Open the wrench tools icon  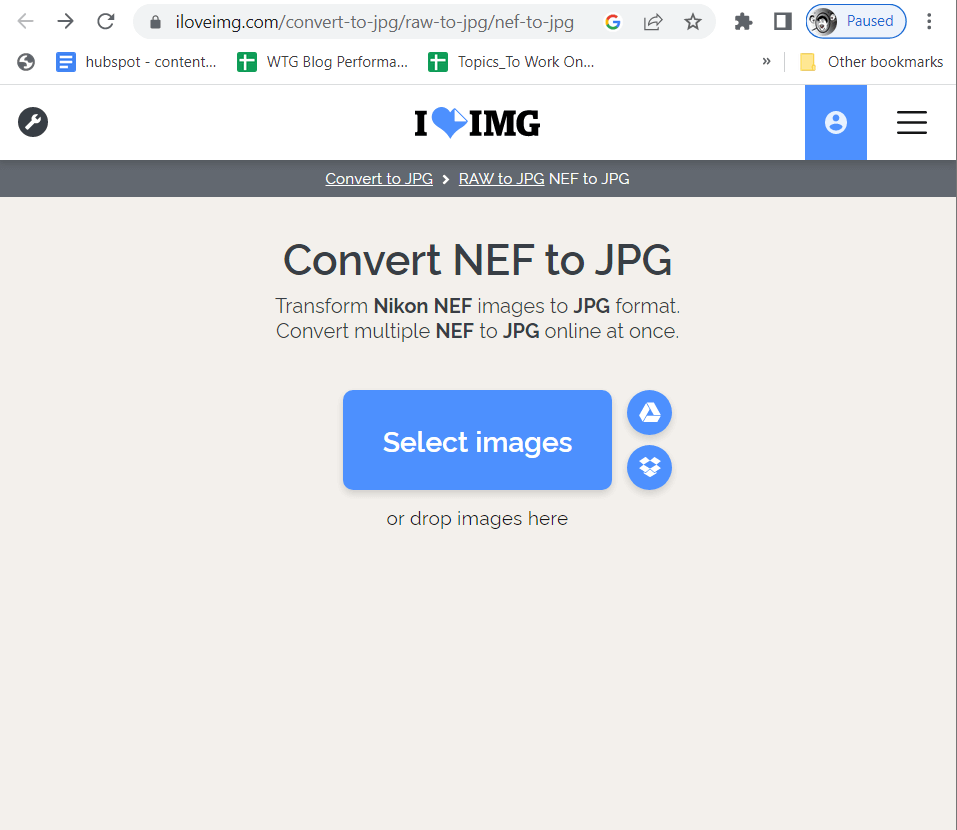coord(33,122)
